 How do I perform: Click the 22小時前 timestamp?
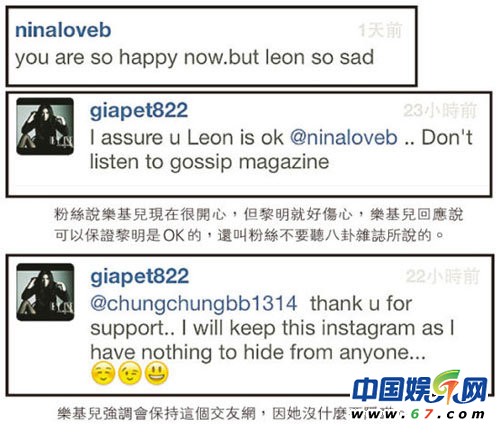(442, 276)
